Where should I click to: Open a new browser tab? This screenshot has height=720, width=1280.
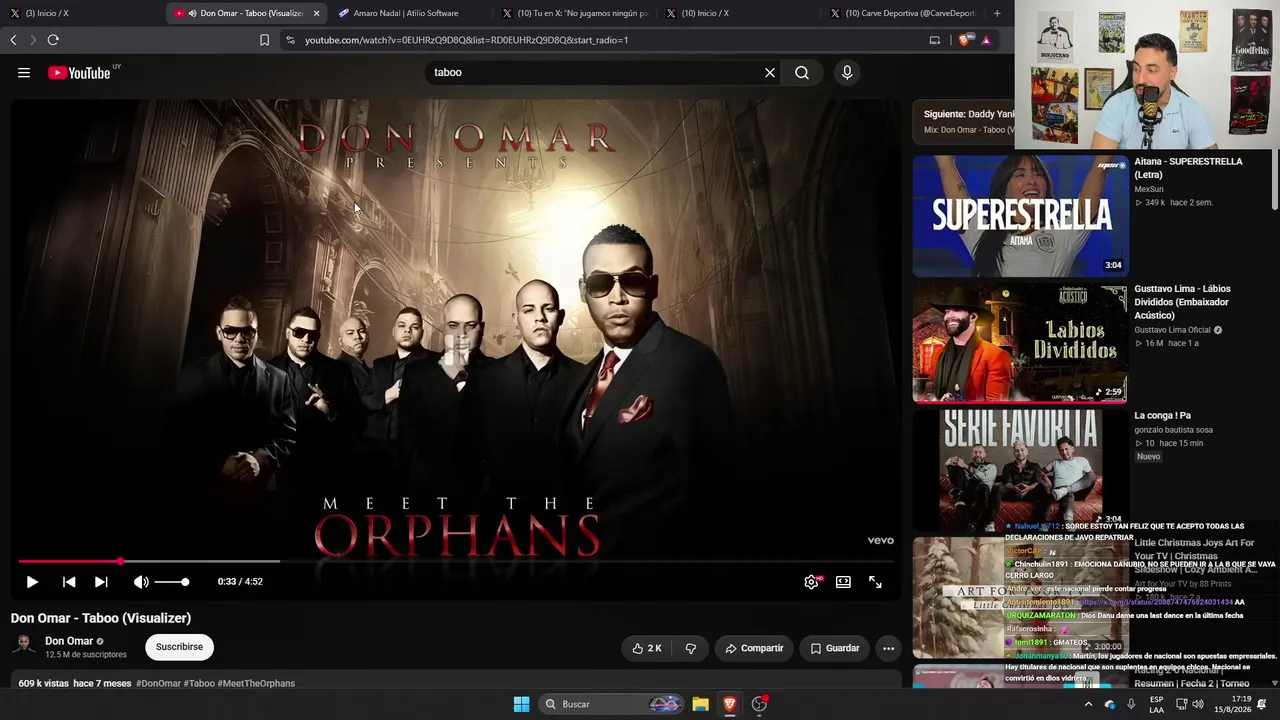click(997, 13)
